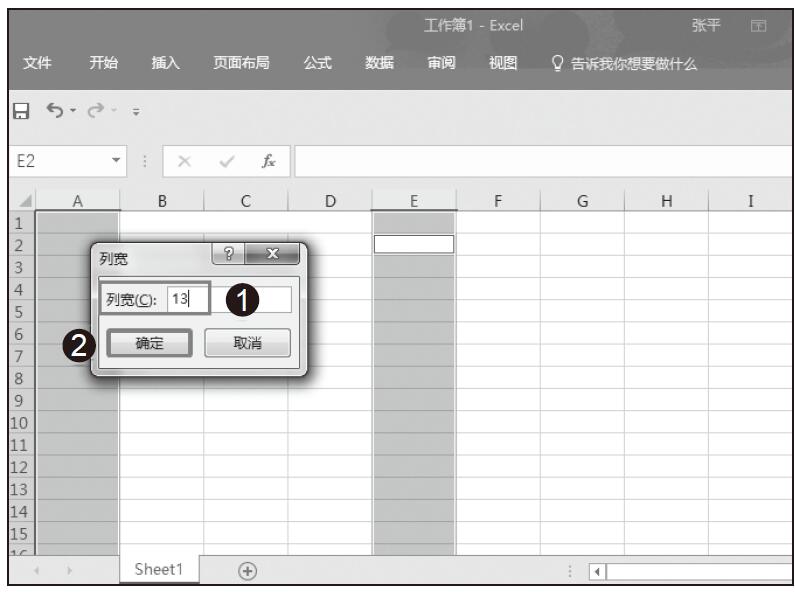Switch to the 公式 ribbon tab

[317, 63]
